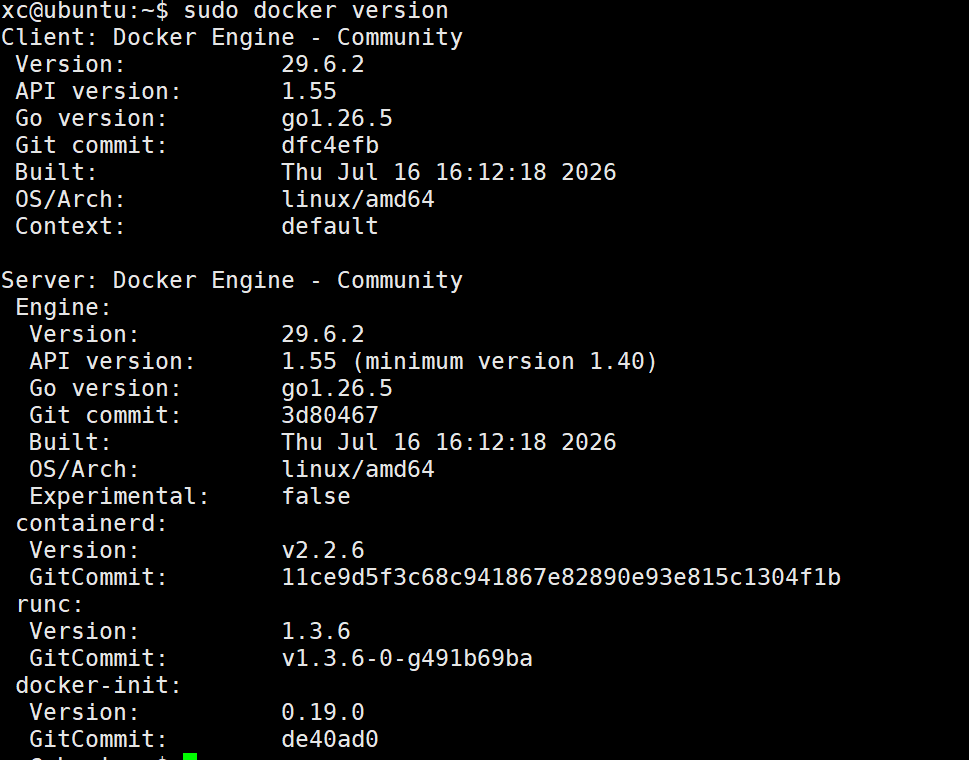Click the 'runc:' section label
Viewport: 969px width, 760px height.
tap(49, 604)
